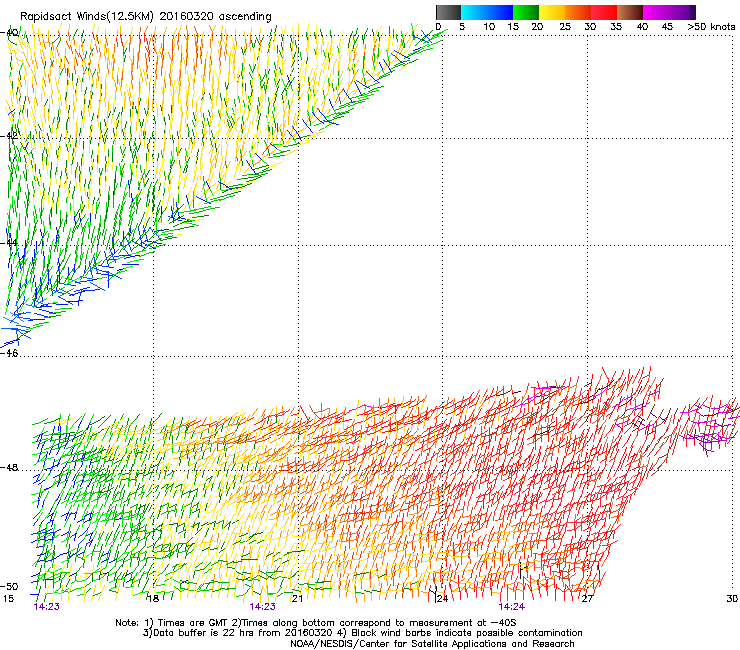Click the brown 35-40 knots legend swatch
The image size is (740, 650).
click(x=630, y=12)
